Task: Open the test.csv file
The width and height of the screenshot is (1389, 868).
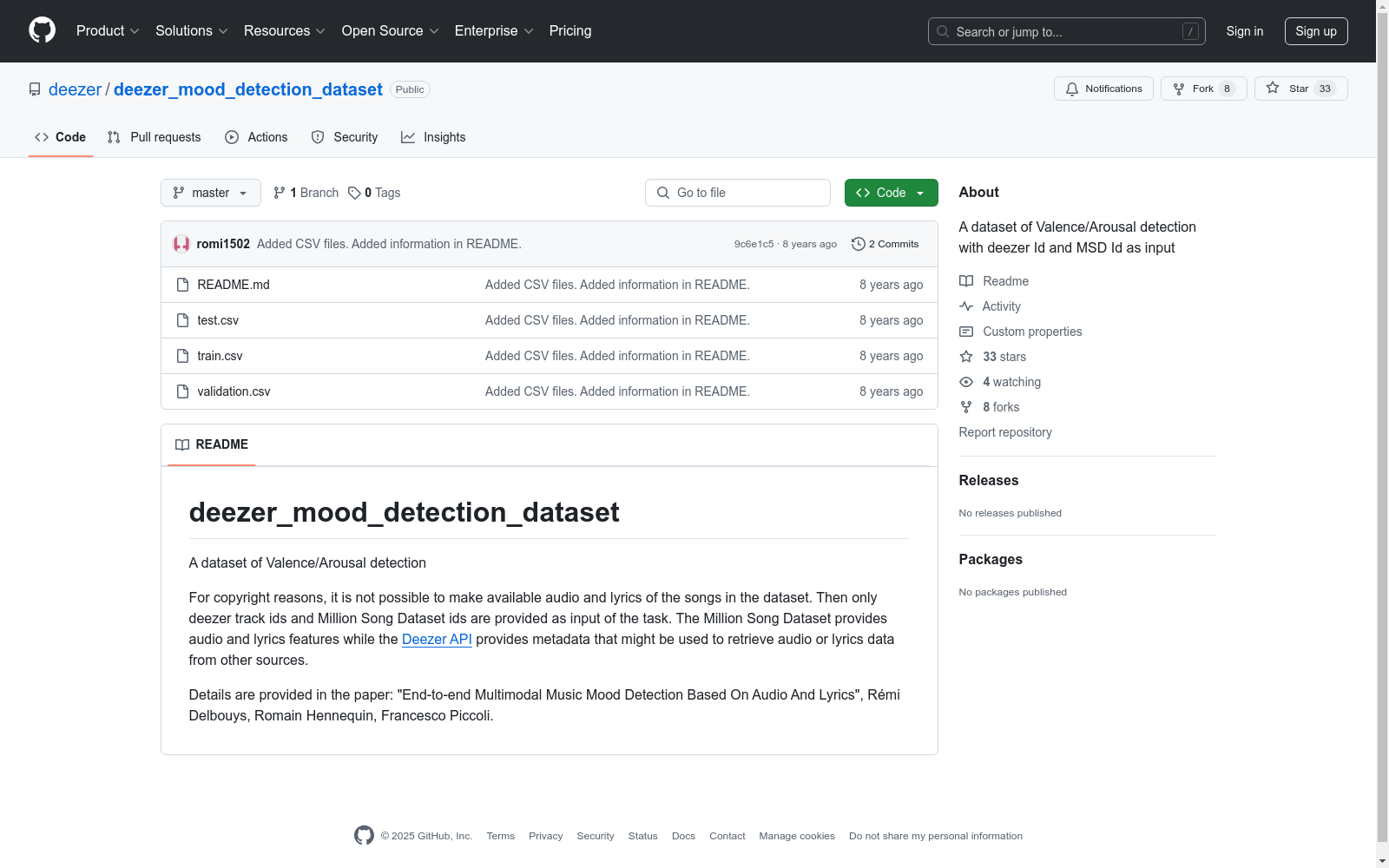Action: pyautogui.click(x=218, y=320)
